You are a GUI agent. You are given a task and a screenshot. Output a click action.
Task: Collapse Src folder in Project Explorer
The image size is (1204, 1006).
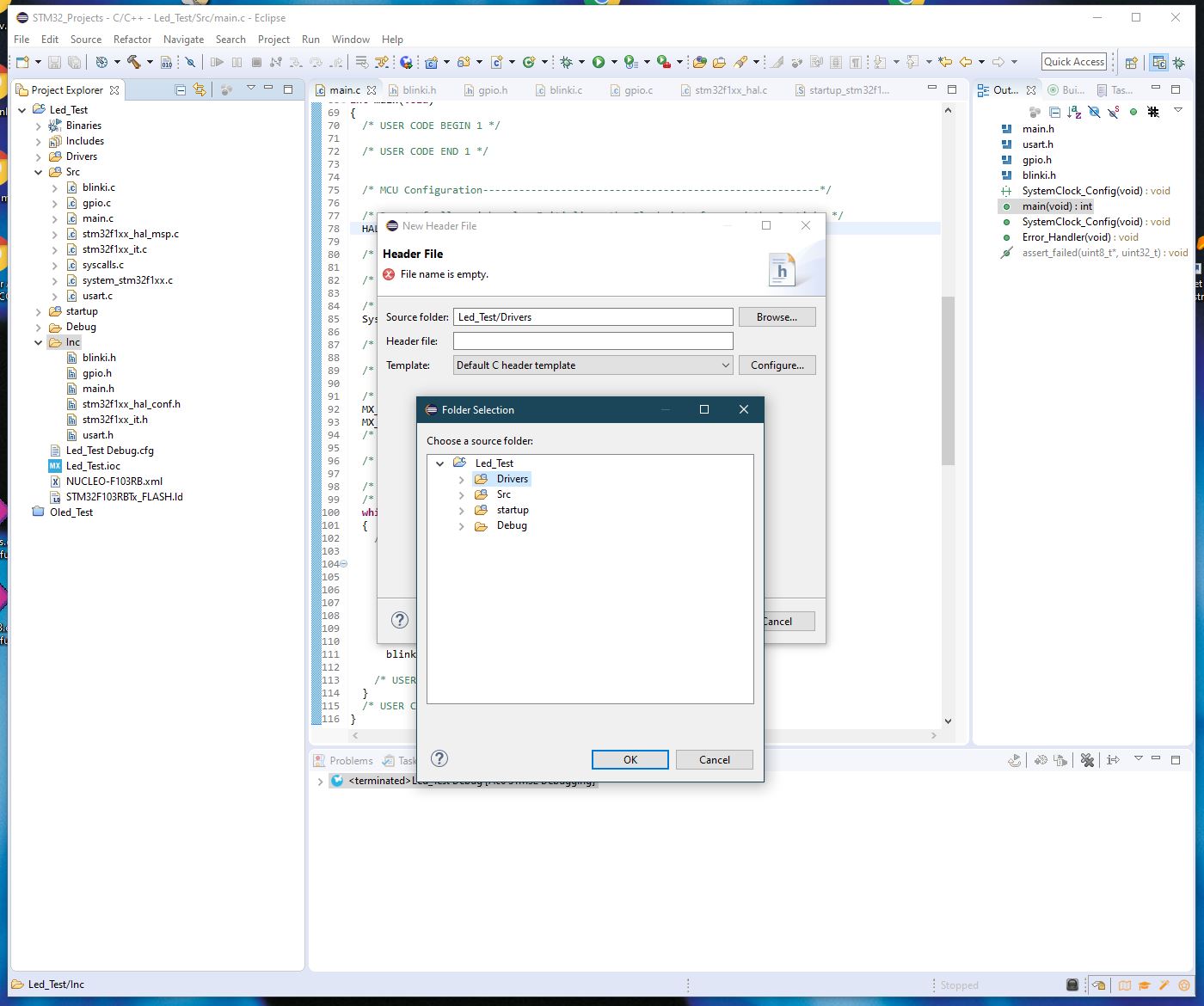38,172
